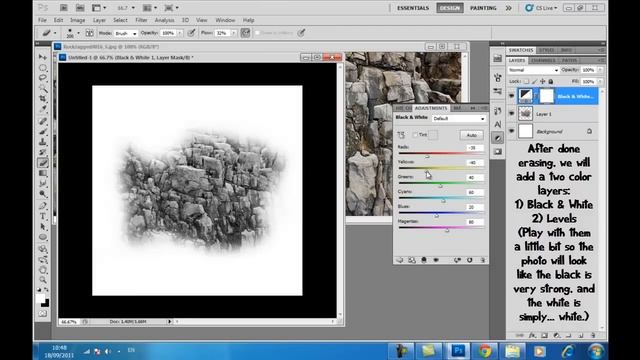Select the Design workspace button
The image size is (640, 360).
pyautogui.click(x=450, y=8)
